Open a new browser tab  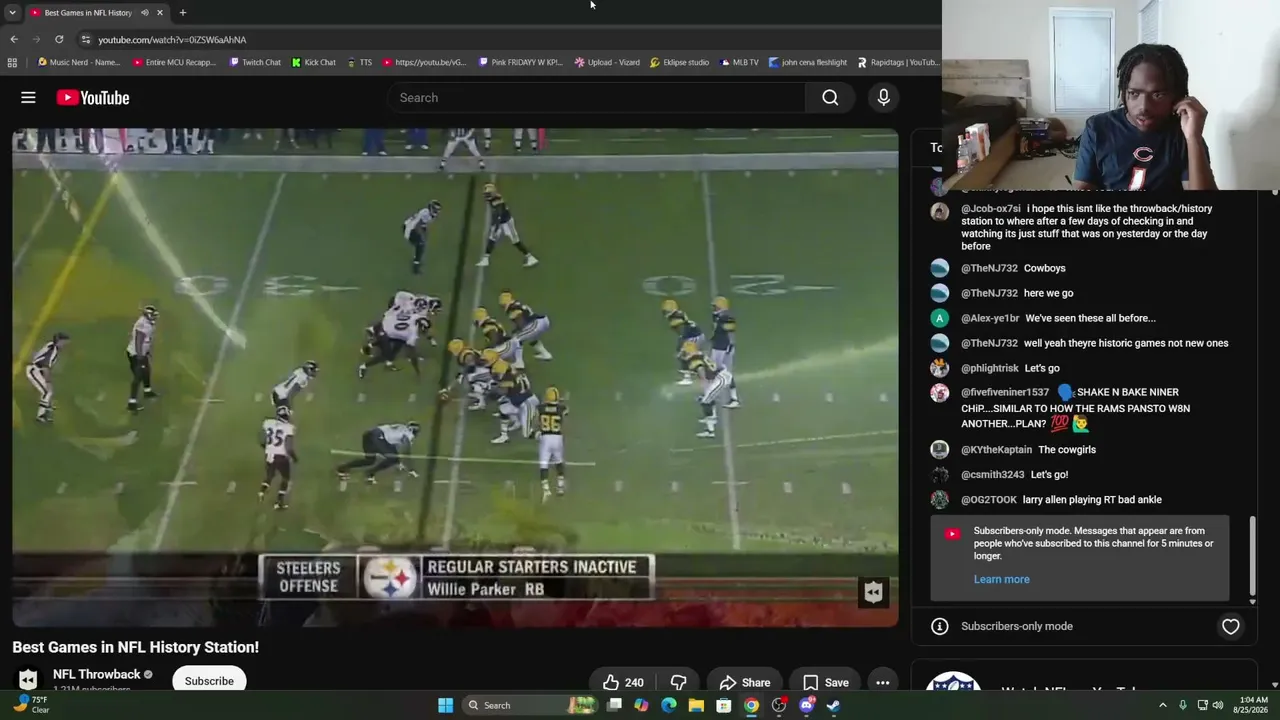[x=182, y=12]
